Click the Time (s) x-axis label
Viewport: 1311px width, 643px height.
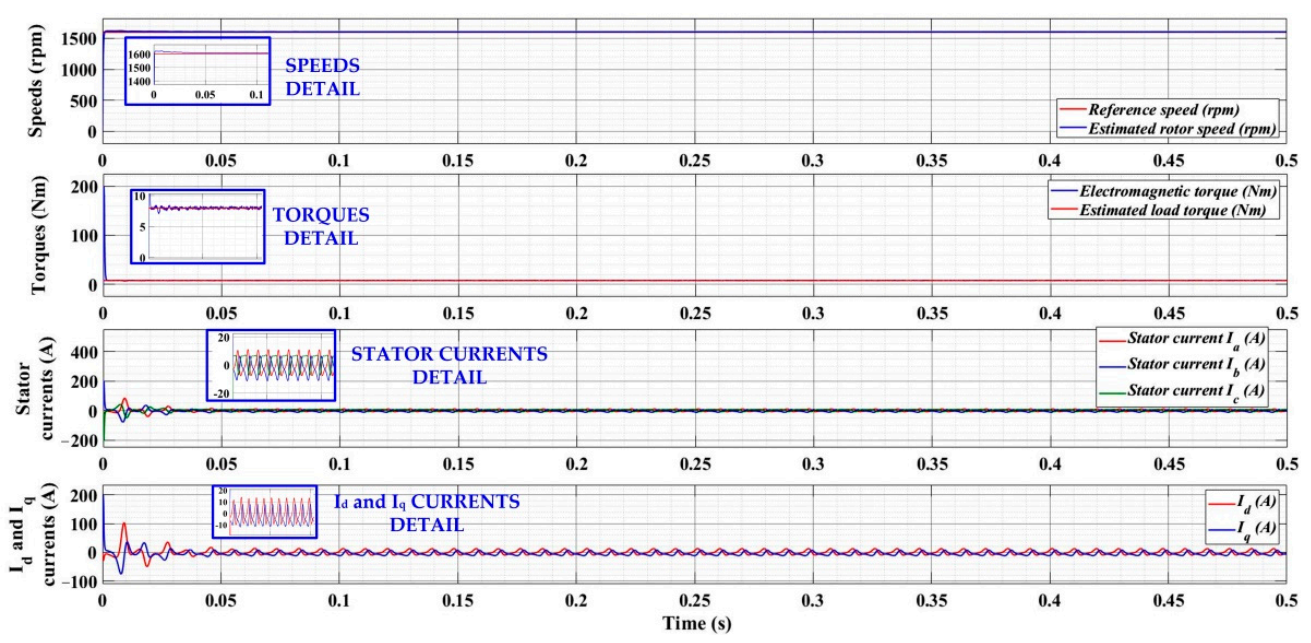pyautogui.click(x=693, y=623)
